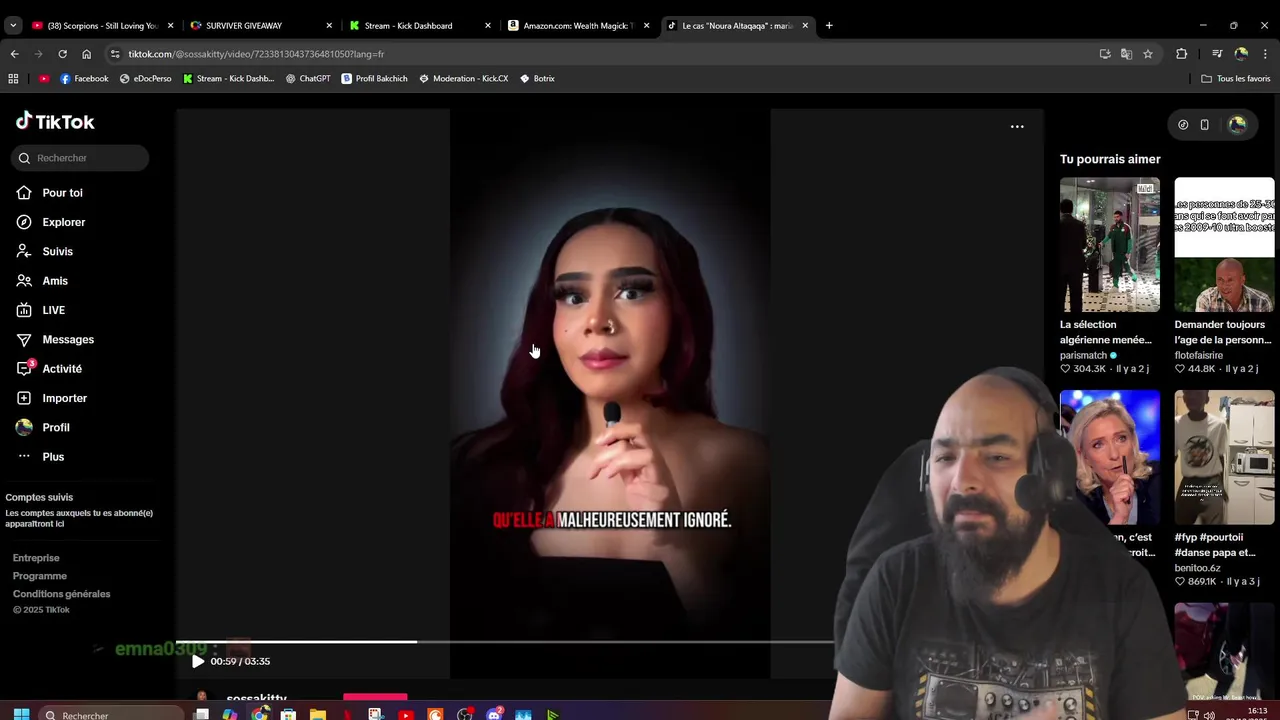Open Messages in TikTok sidebar
The height and width of the screenshot is (720, 1280).
(55, 339)
